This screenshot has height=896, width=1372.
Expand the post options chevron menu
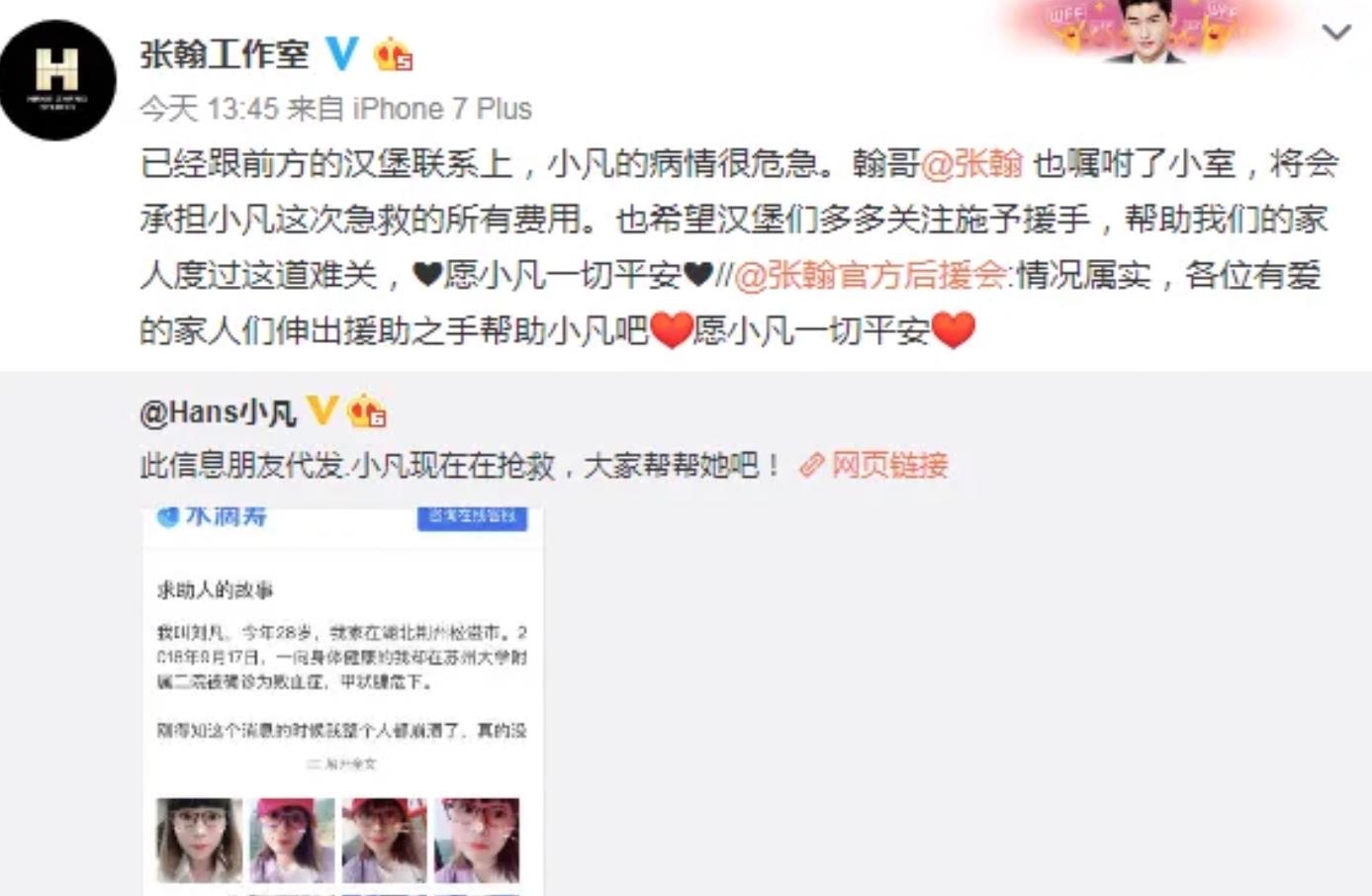[1336, 33]
